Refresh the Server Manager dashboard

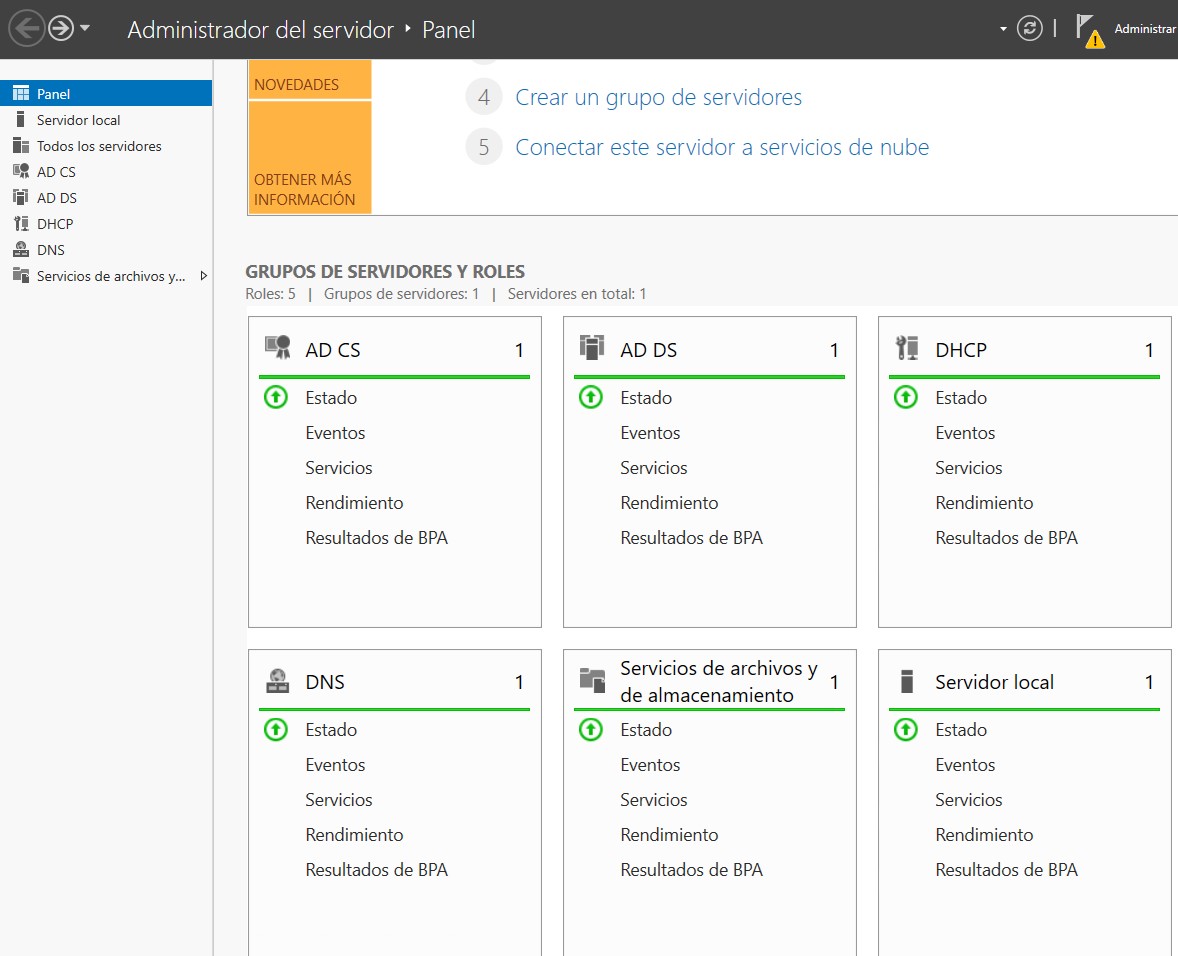point(1029,29)
